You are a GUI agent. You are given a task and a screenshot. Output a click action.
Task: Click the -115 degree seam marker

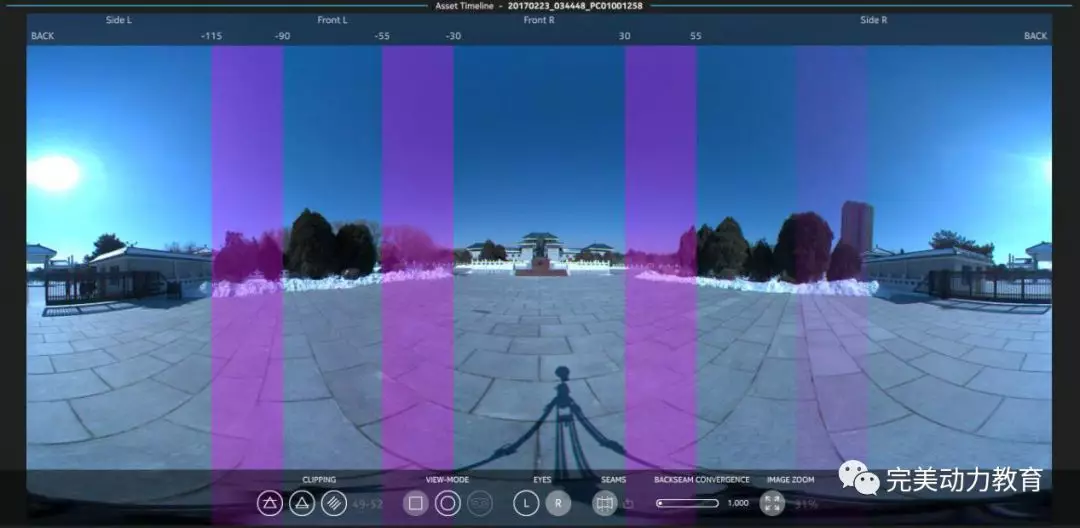(x=211, y=36)
